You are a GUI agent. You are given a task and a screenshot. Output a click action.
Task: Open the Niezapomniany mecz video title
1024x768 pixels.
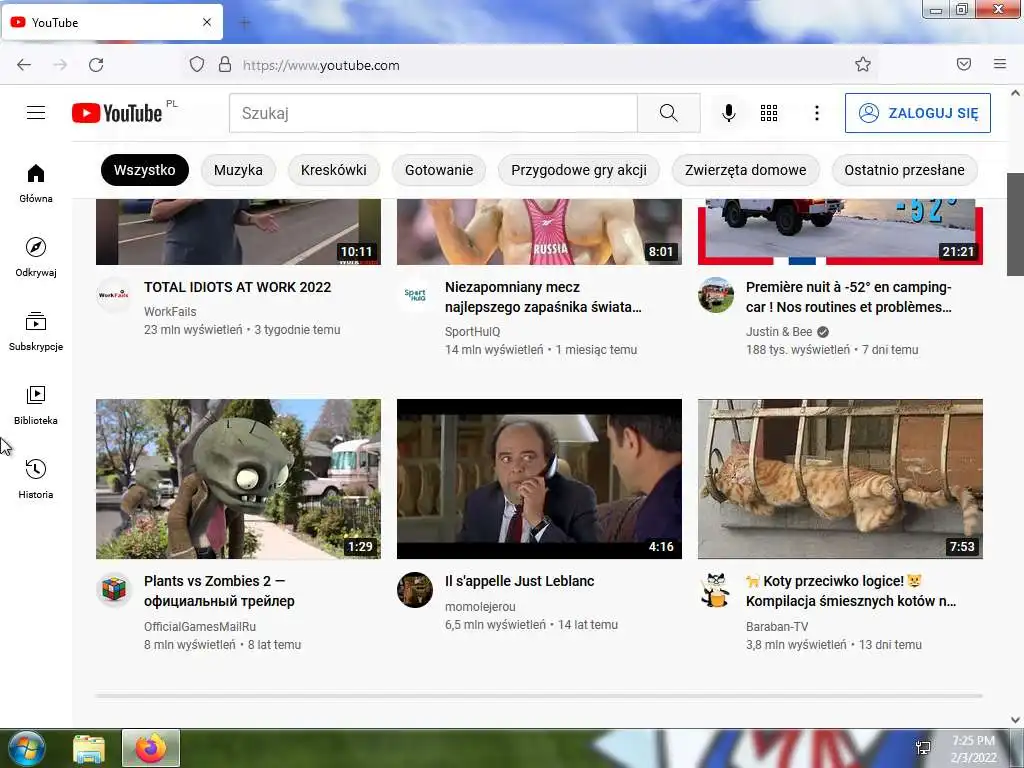tap(543, 297)
